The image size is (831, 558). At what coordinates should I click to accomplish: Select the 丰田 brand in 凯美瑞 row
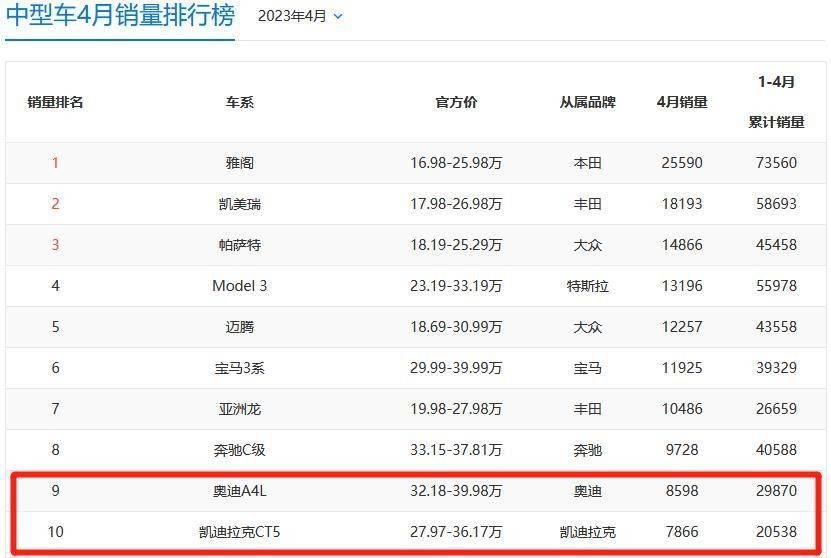tap(587, 203)
